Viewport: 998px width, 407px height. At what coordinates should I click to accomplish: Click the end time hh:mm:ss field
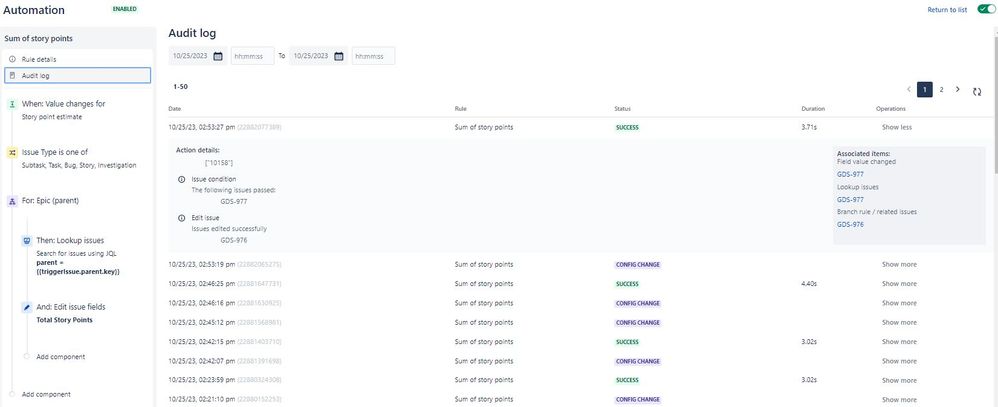click(x=373, y=56)
